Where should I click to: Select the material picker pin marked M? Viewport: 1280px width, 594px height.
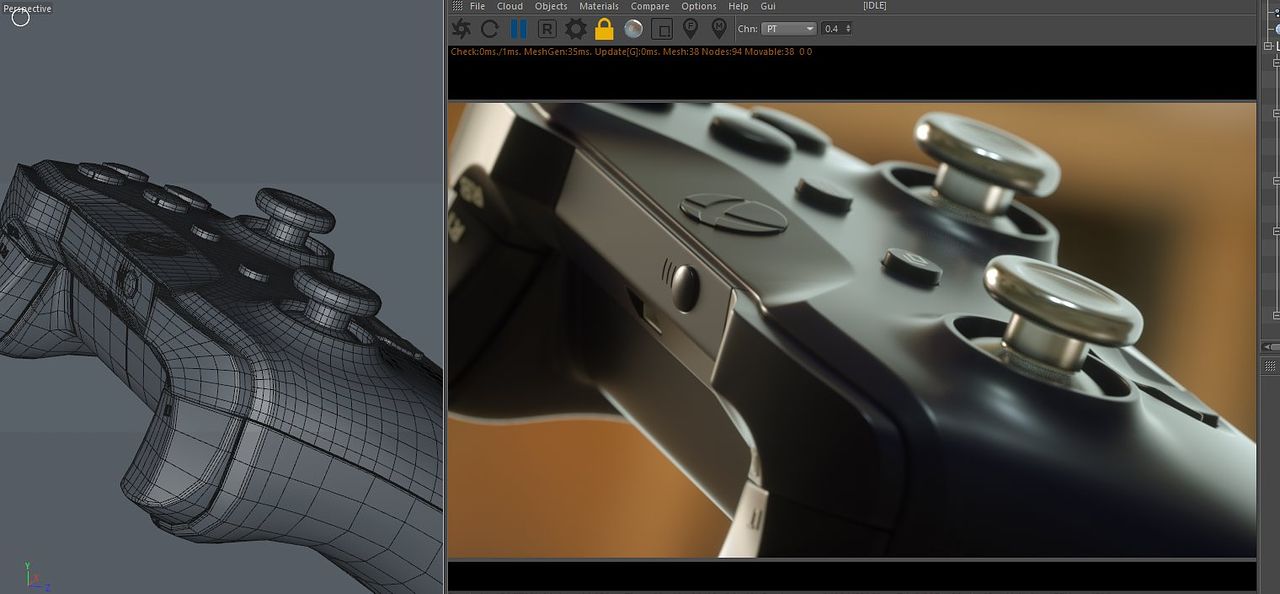coord(718,29)
